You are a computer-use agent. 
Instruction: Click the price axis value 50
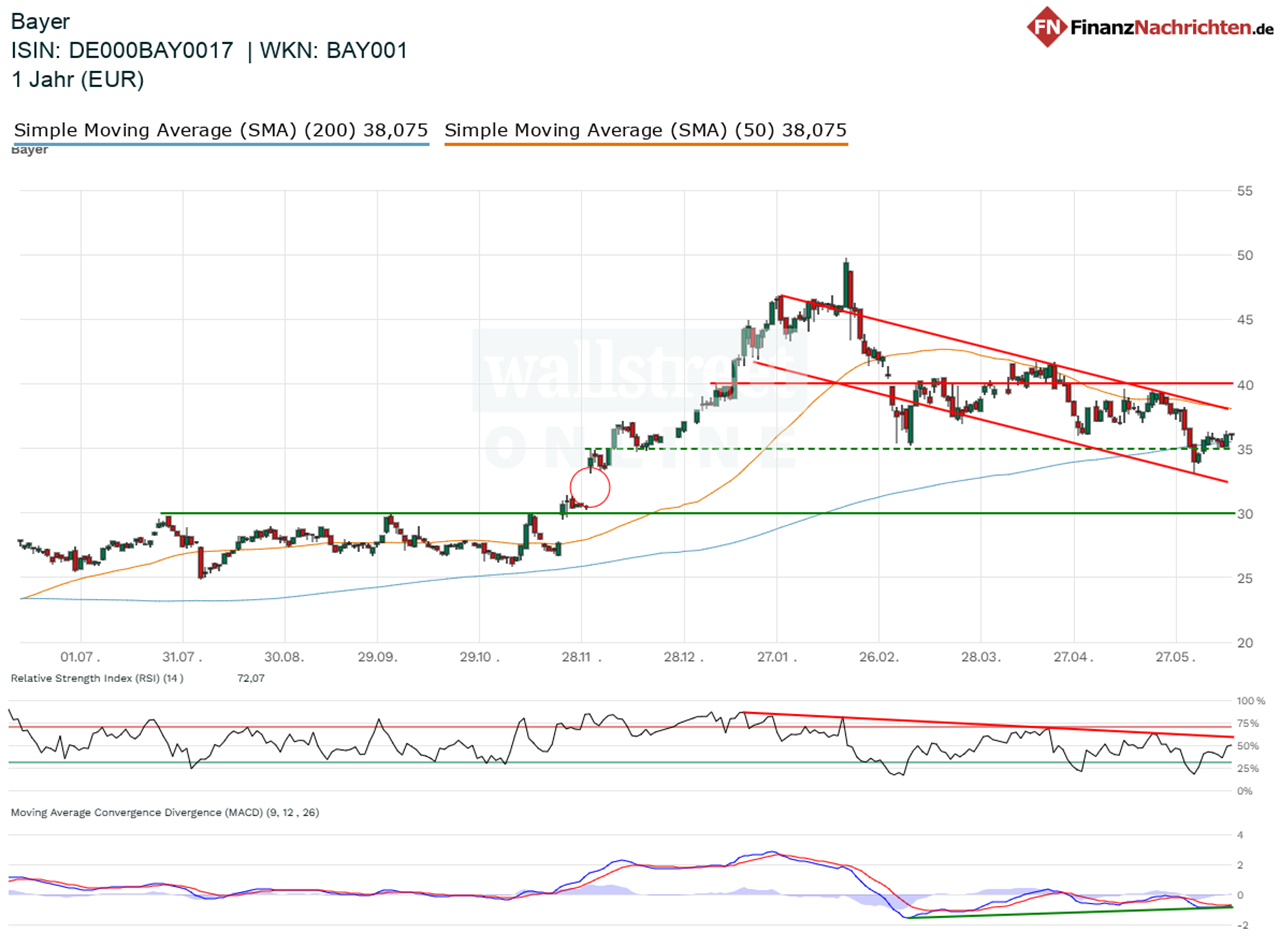(1245, 256)
